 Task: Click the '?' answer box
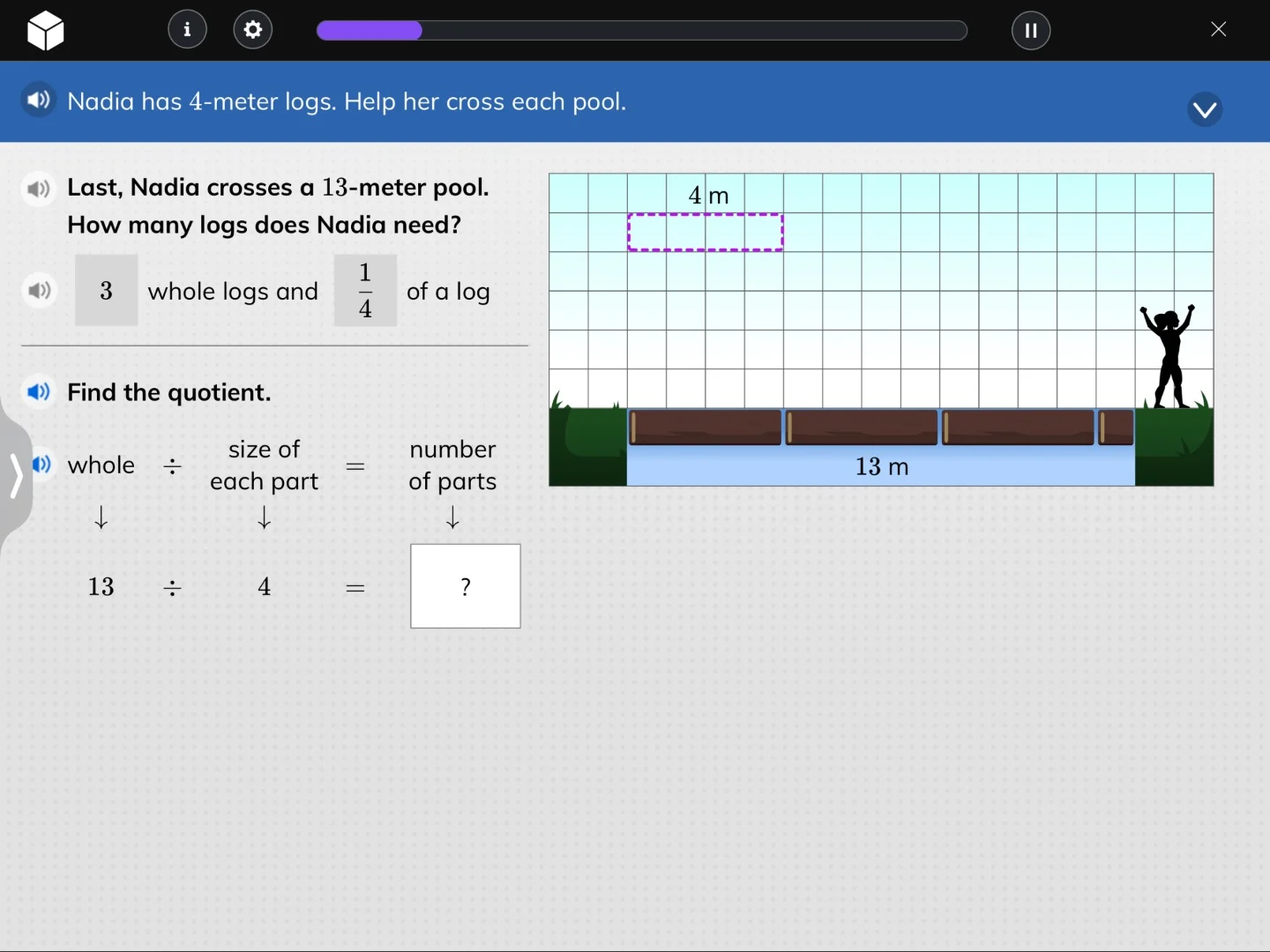click(465, 585)
